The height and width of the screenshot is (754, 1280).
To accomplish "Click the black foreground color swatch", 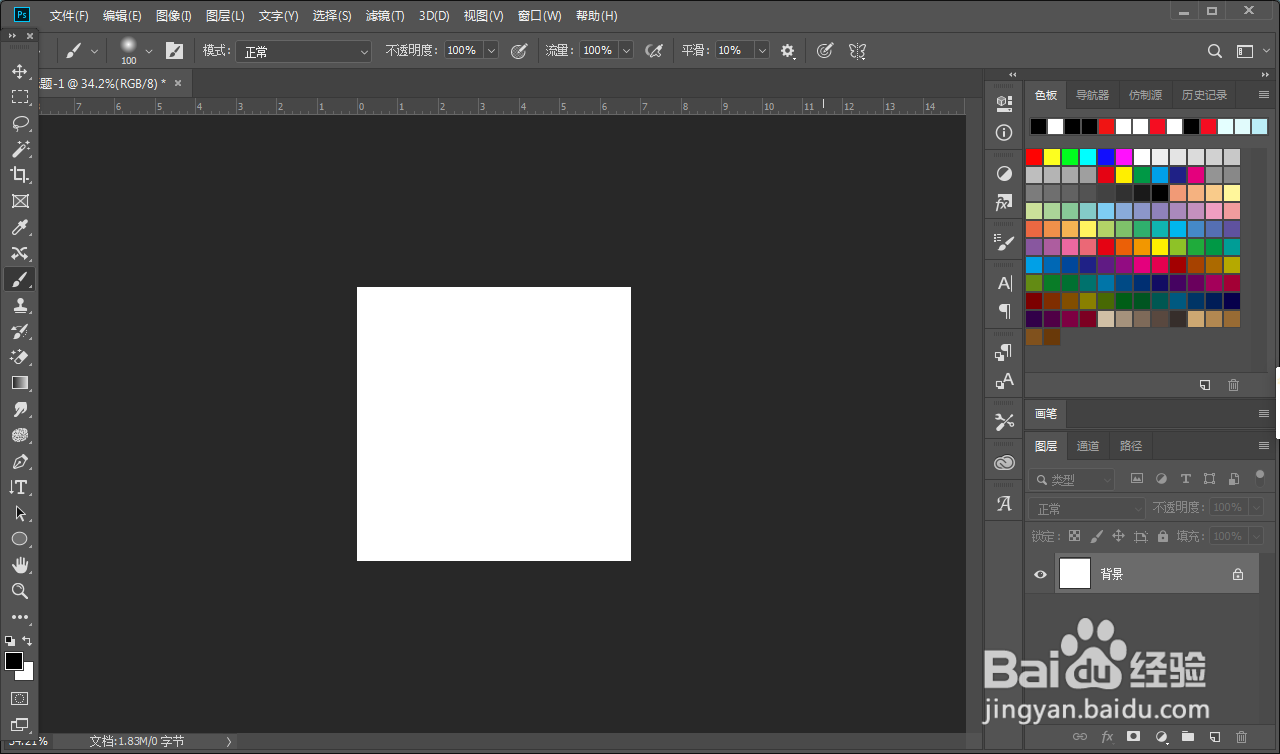I will 14,661.
